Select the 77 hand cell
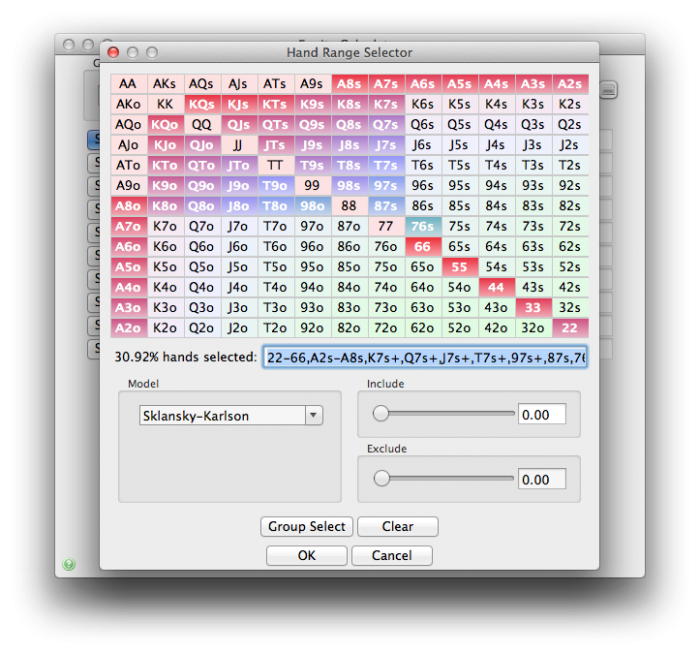Viewport: 700px width, 654px height. [x=386, y=226]
